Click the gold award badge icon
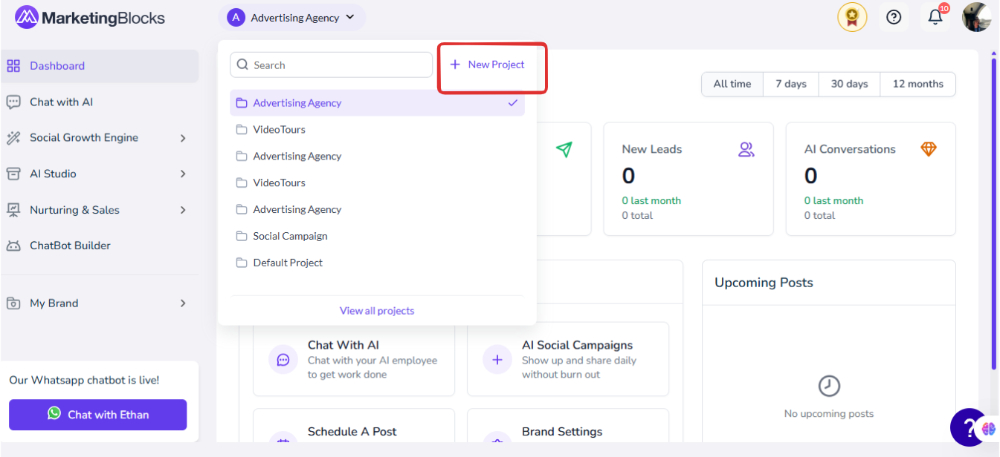The image size is (1000, 457). click(x=851, y=17)
